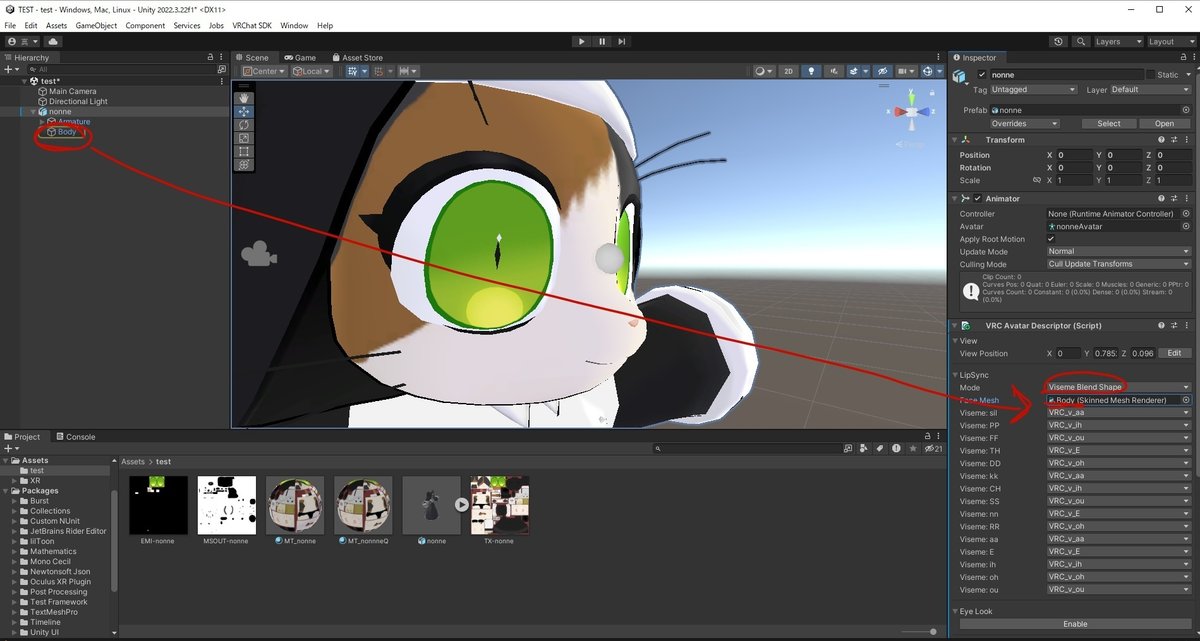Open the Layers dropdown in top toolbar

[1117, 41]
